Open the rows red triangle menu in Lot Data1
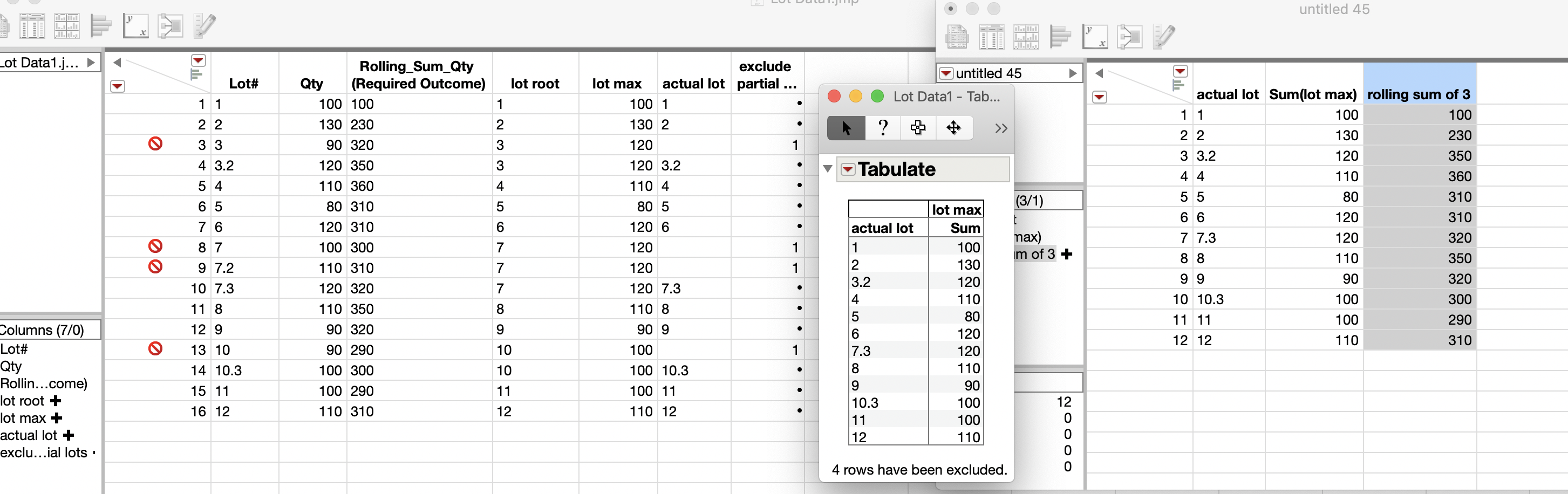This screenshot has height=494, width=1568. click(x=118, y=86)
